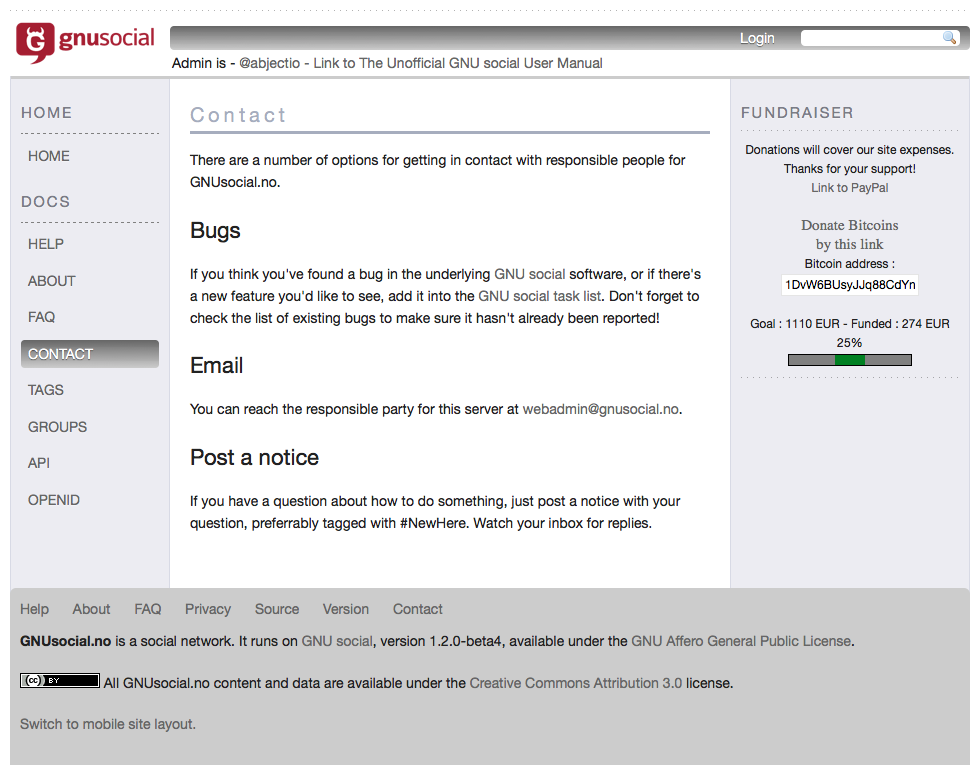The image size is (980, 771).
Task: Open the footer Contact link
Action: 418,609
